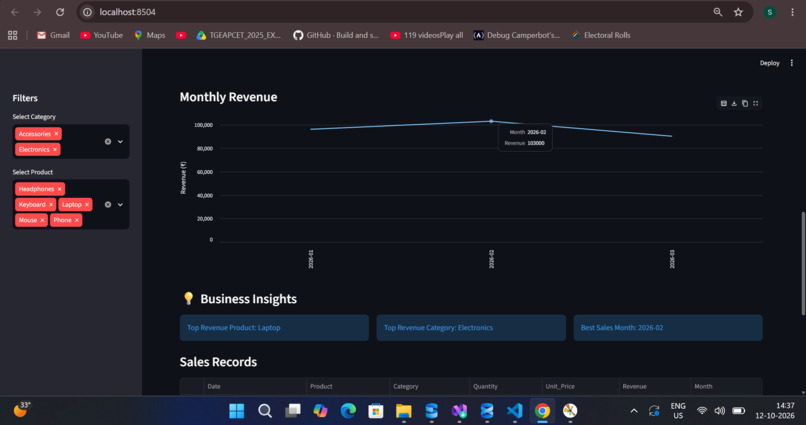The height and width of the screenshot is (425, 806).
Task: Show hidden system tray icons
Action: [634, 411]
